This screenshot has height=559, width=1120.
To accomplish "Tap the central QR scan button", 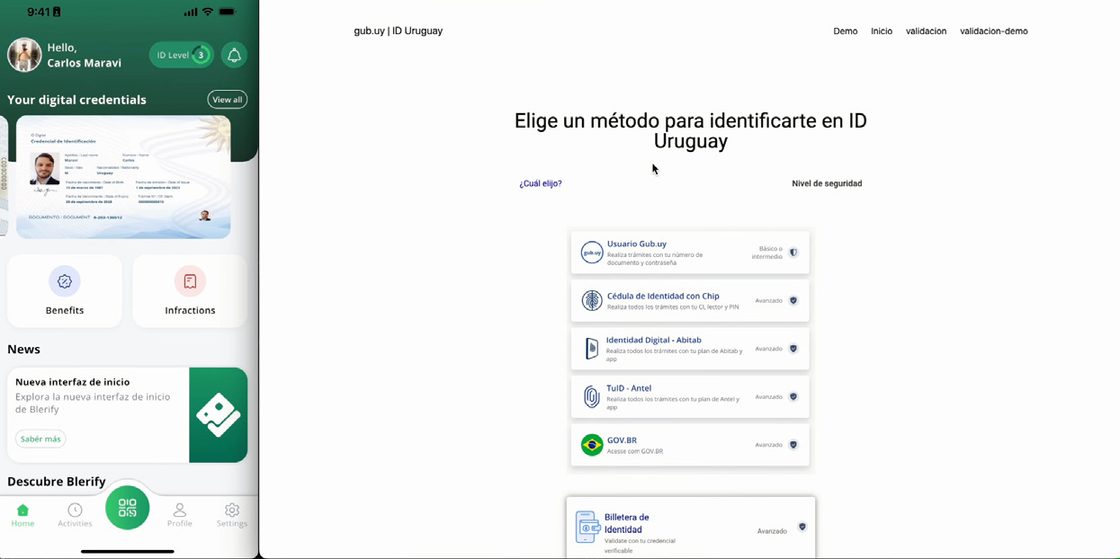I will pyautogui.click(x=127, y=508).
